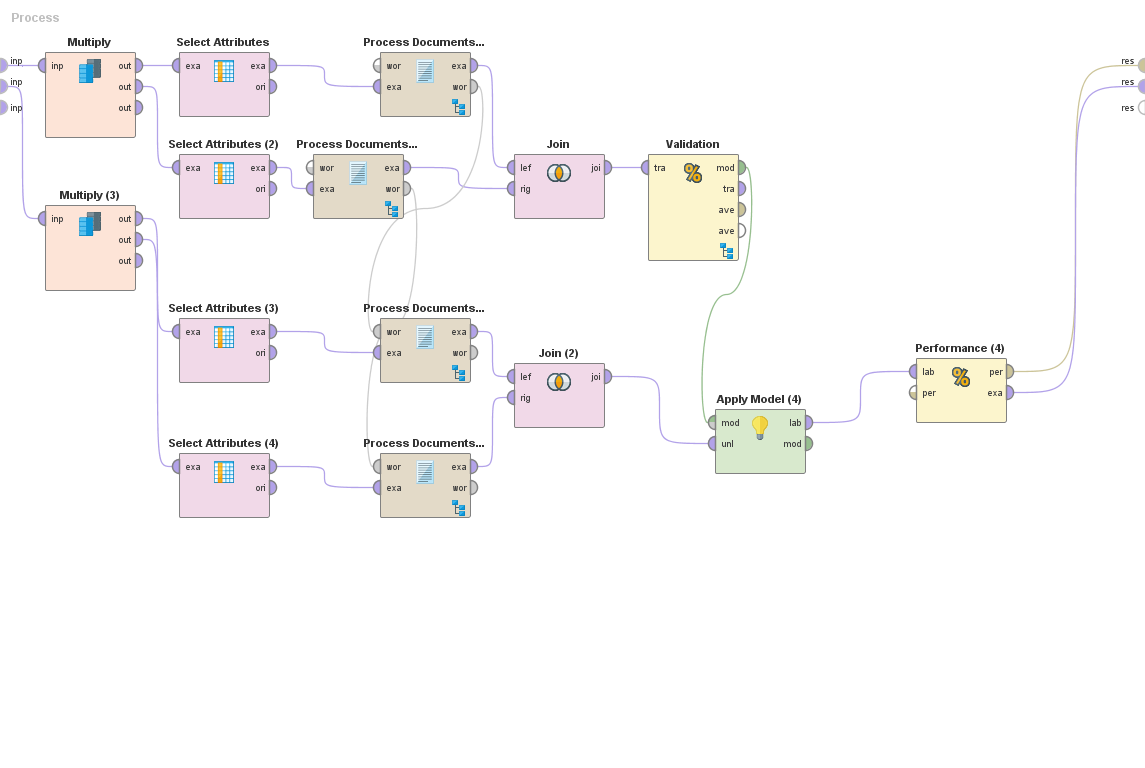The image size is (1145, 768).
Task: Click the Performance (4) percent icon
Action: click(961, 377)
